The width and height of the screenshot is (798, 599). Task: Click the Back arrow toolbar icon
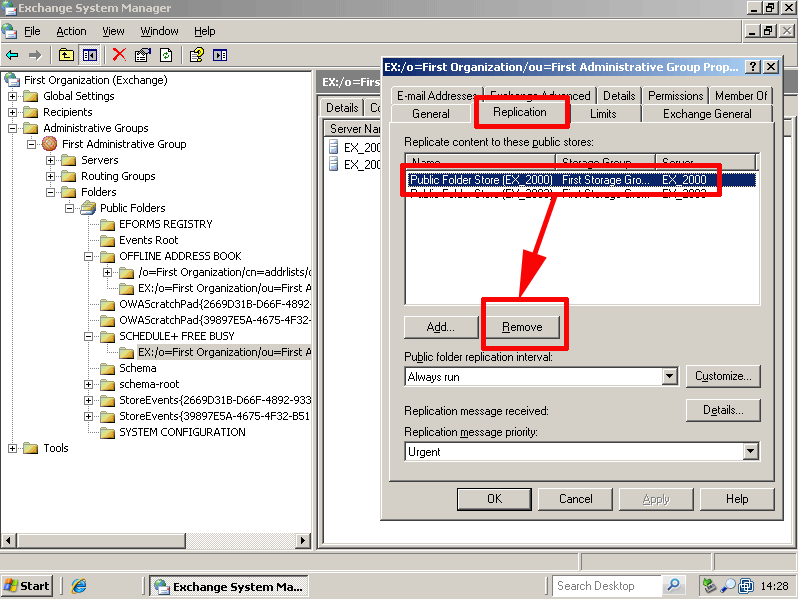[12, 55]
